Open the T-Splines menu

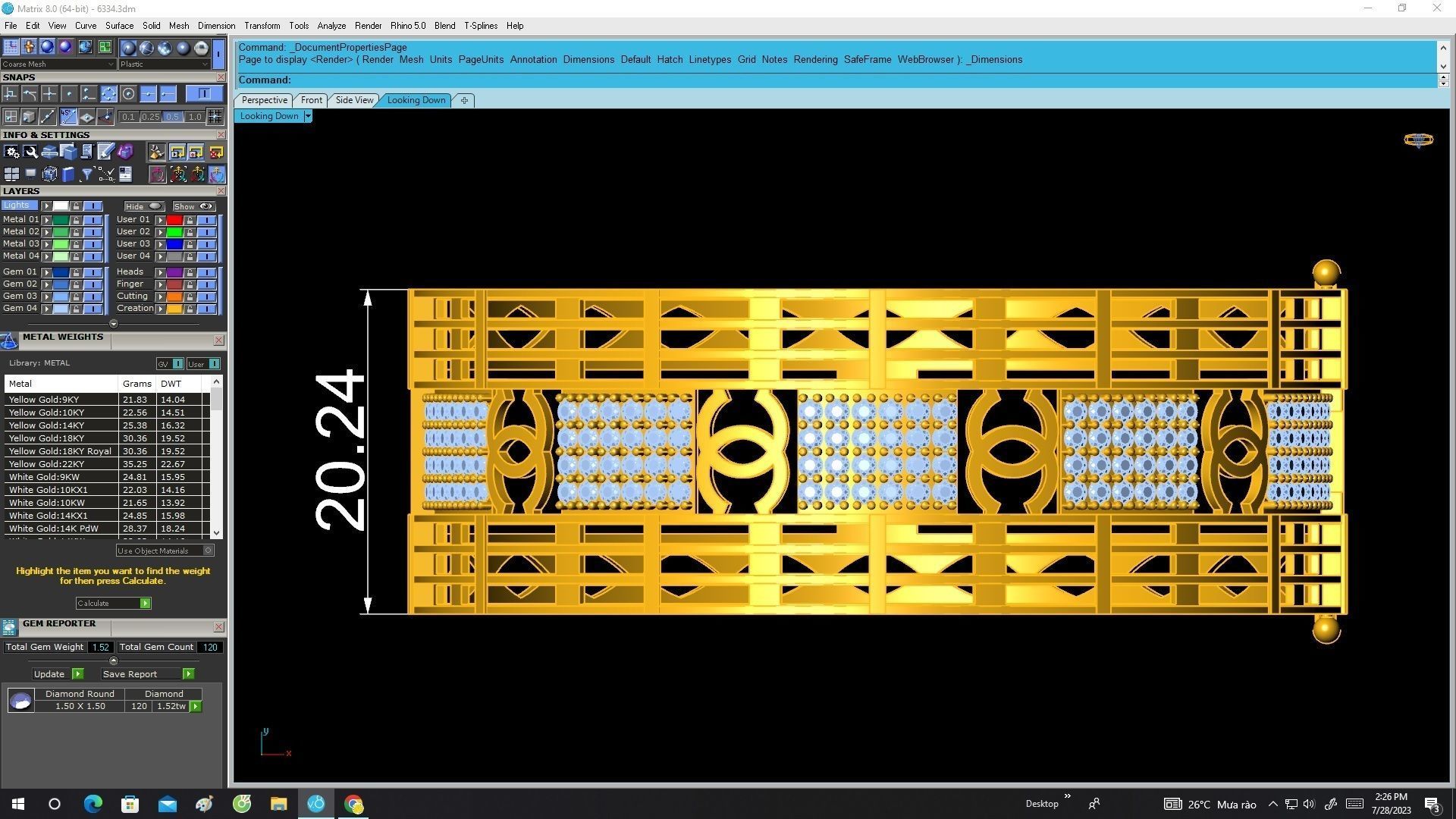point(480,26)
